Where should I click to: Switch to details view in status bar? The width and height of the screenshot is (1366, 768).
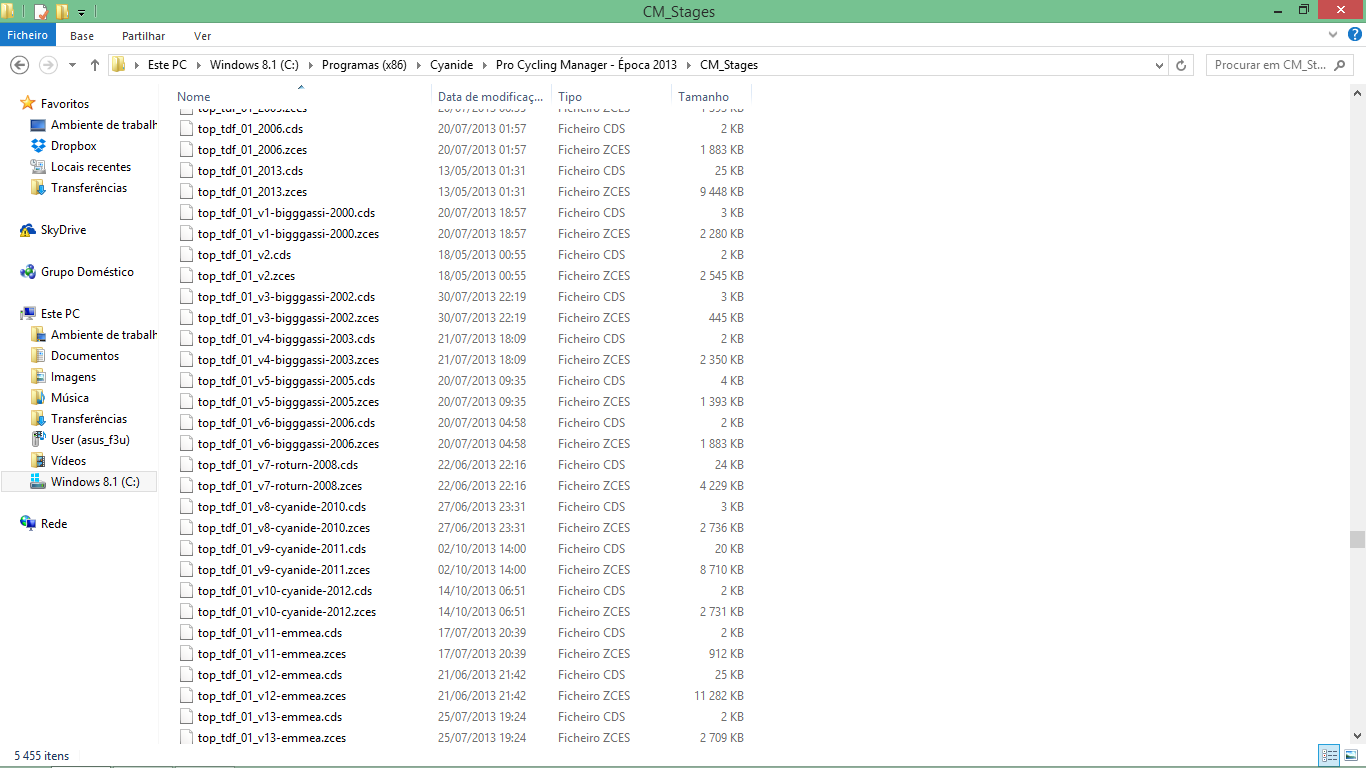[1329, 755]
